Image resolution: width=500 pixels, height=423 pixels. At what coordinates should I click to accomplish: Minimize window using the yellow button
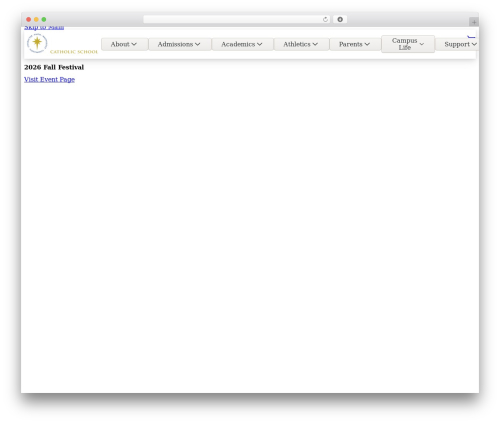pos(36,19)
